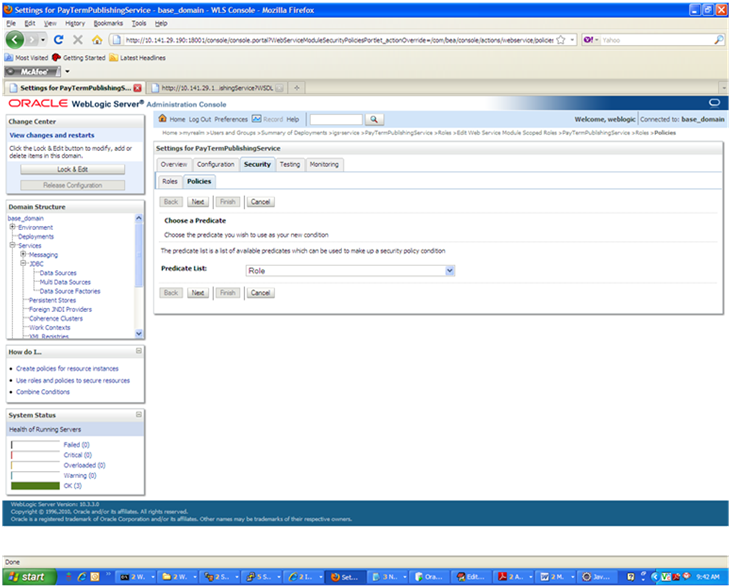Open the forward history dropdown arrow

coord(43,40)
